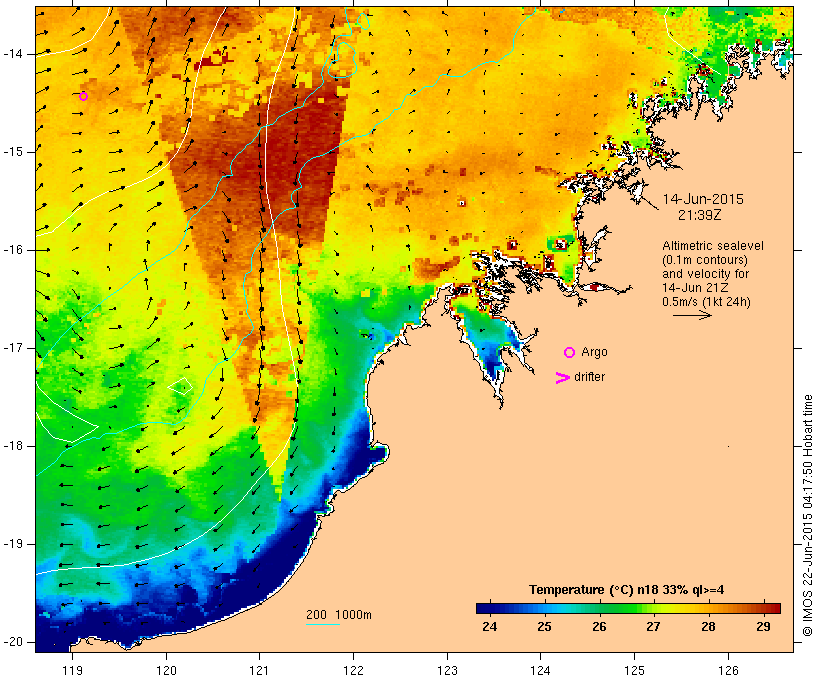This screenshot has width=820, height=680.
Task: Click the magenta Argo float marker on the map
Action: coord(83,96)
